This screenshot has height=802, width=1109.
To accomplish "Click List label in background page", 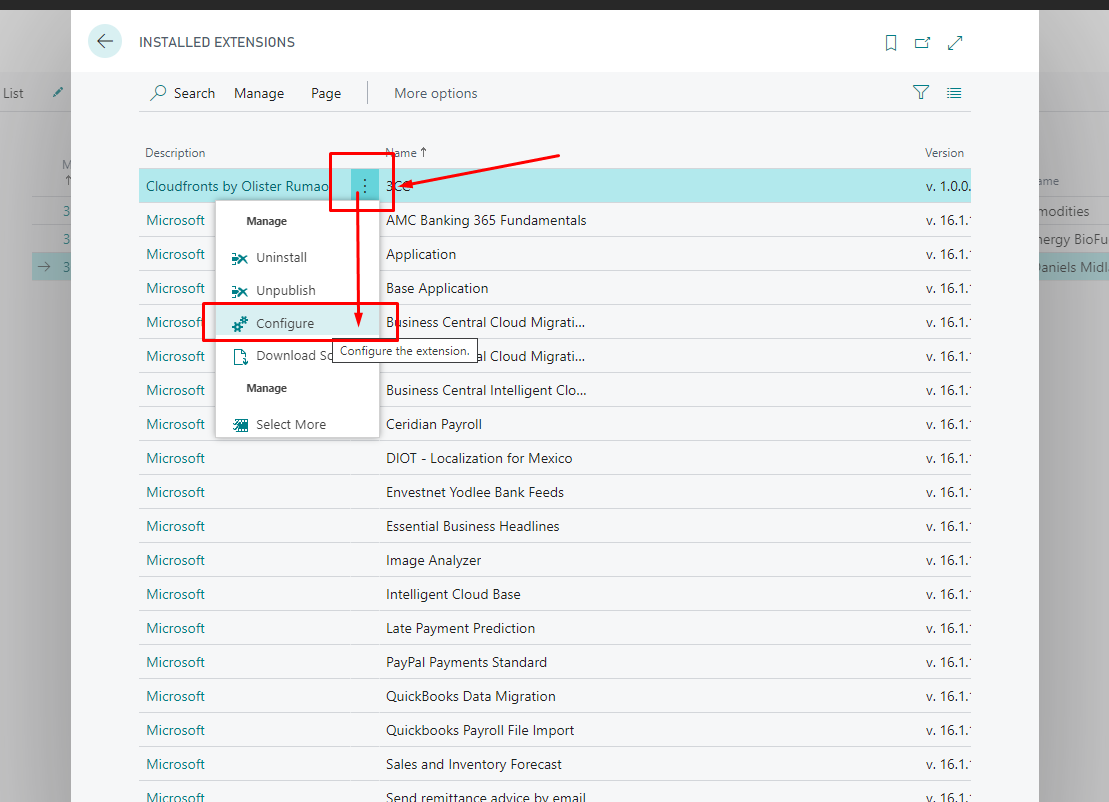I will 13,93.
